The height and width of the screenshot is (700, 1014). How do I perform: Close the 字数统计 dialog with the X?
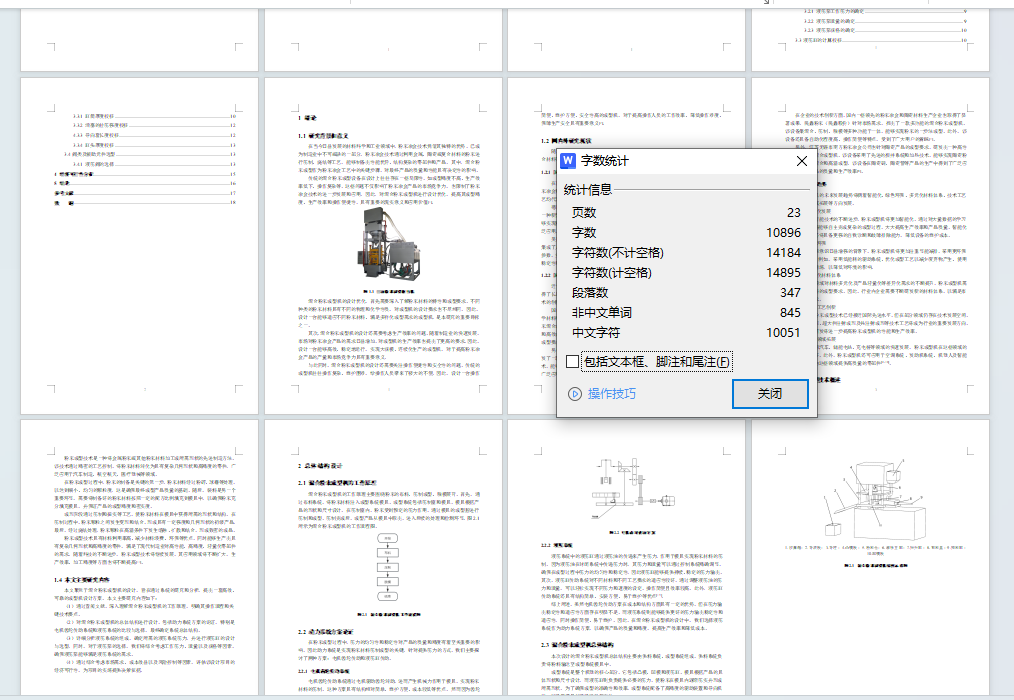[x=802, y=161]
